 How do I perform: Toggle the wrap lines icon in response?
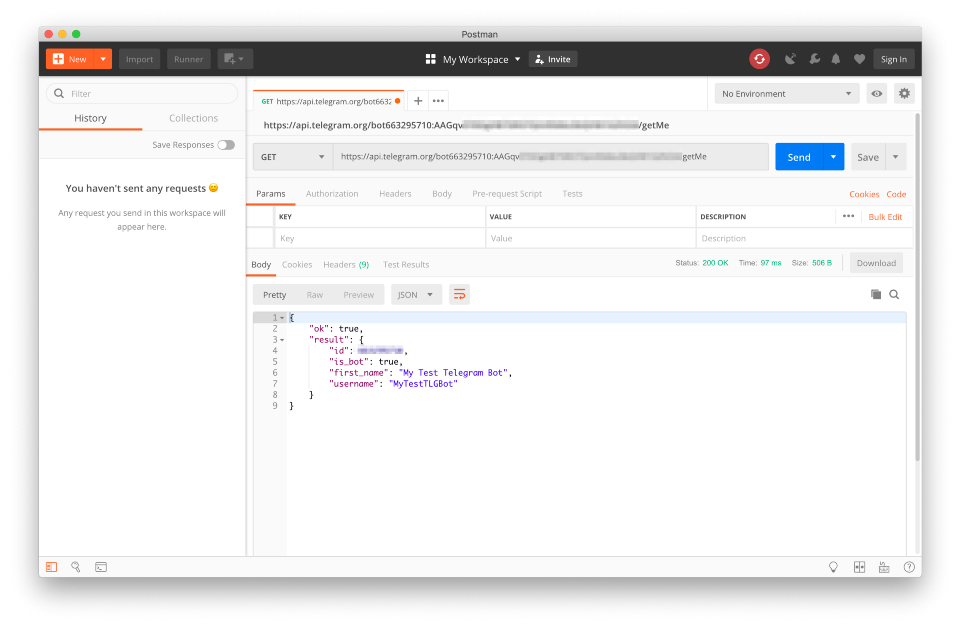pos(459,295)
